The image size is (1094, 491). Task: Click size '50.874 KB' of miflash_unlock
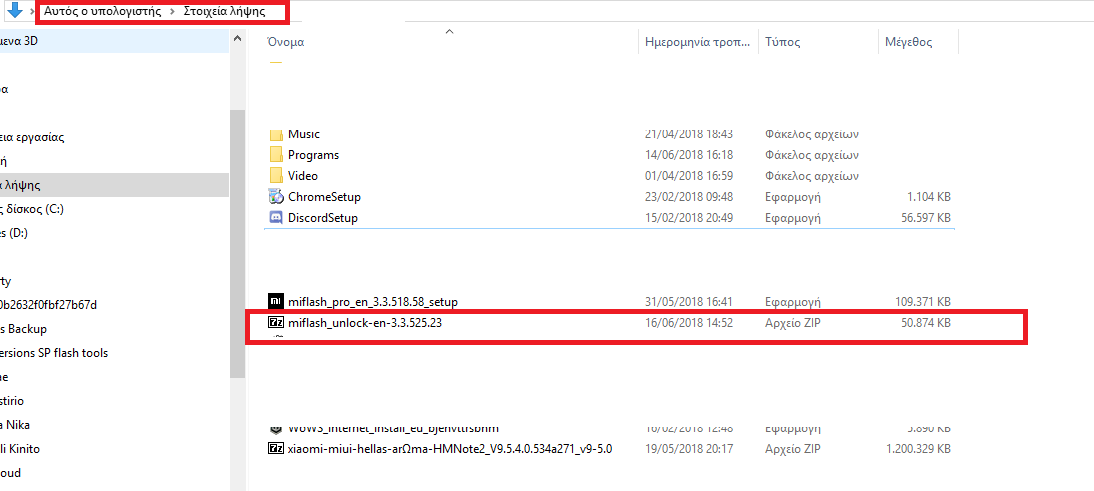point(926,323)
